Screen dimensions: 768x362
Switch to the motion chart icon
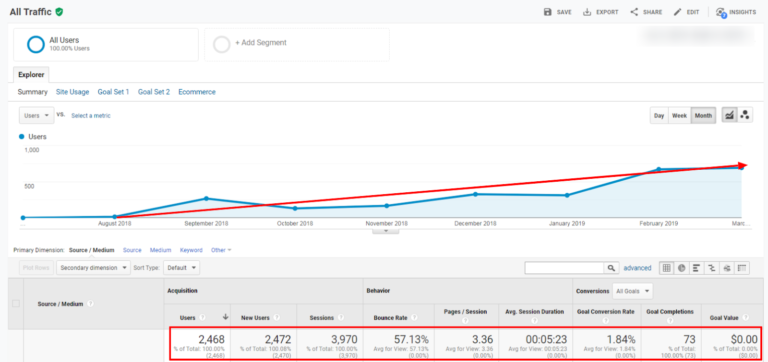click(x=745, y=116)
